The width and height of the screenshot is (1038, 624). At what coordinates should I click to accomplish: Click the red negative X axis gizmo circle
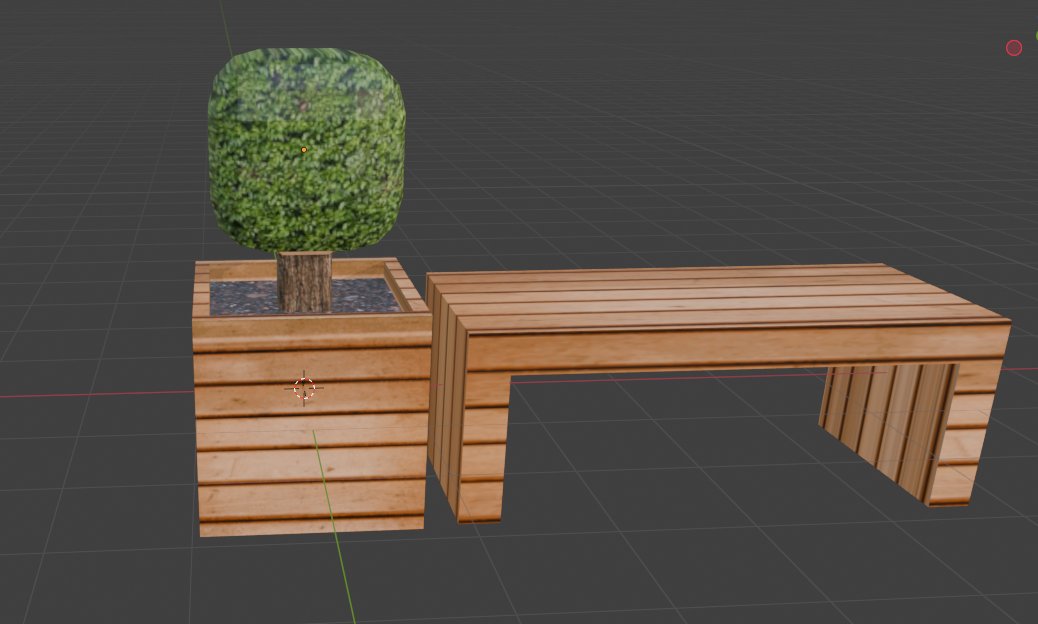coord(1014,48)
